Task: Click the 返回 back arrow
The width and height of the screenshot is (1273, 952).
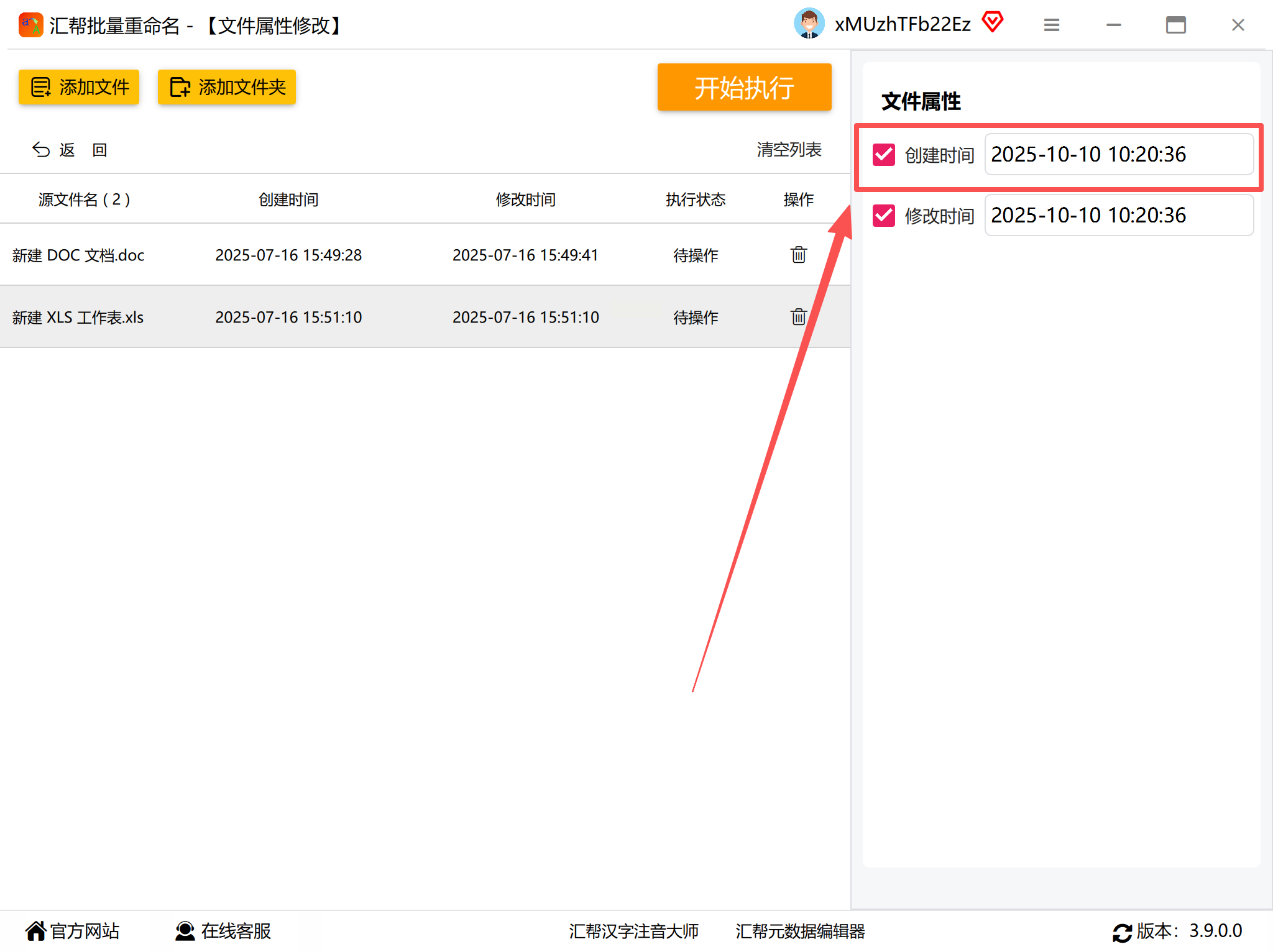Action: [41, 150]
